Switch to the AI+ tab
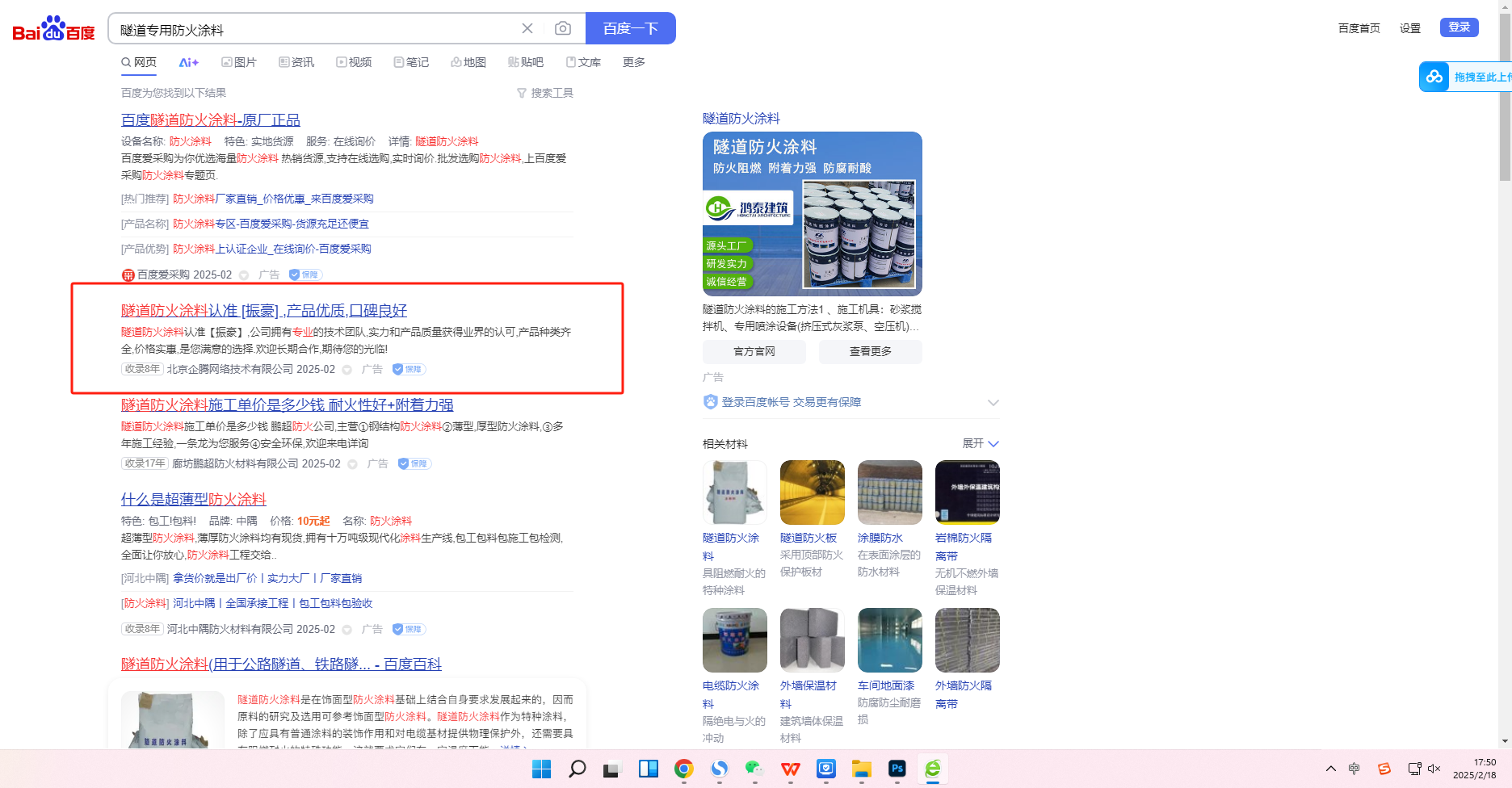This screenshot has height=788, width=1512. [x=189, y=62]
